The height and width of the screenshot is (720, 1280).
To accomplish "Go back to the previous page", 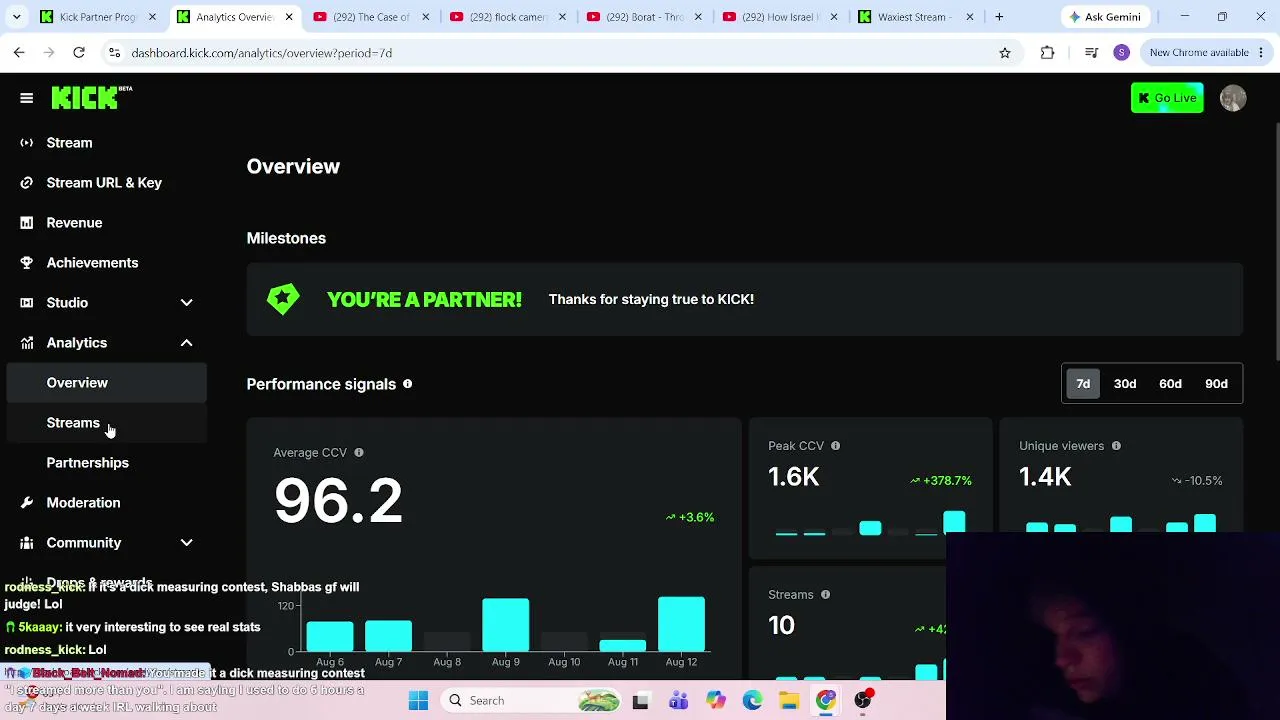I will [x=19, y=53].
